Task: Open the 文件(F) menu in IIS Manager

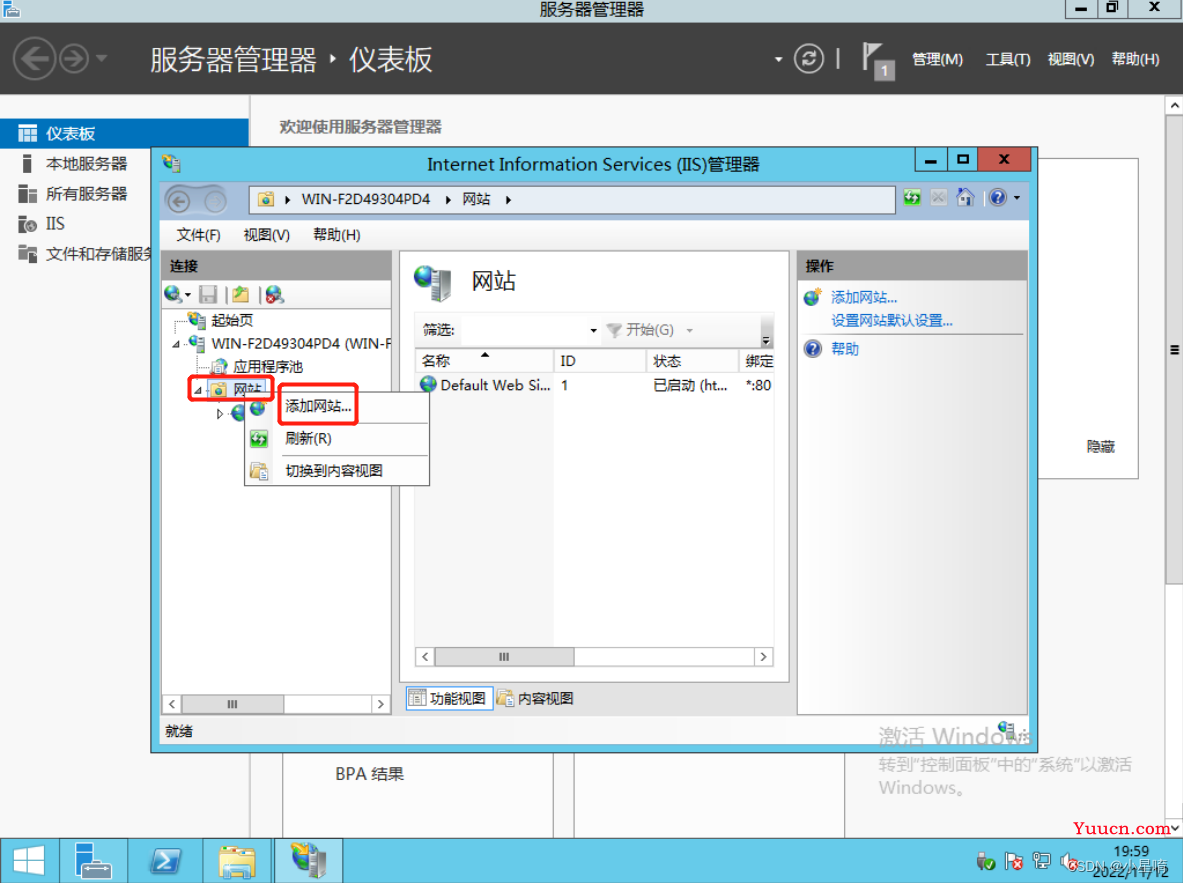Action: pos(198,235)
